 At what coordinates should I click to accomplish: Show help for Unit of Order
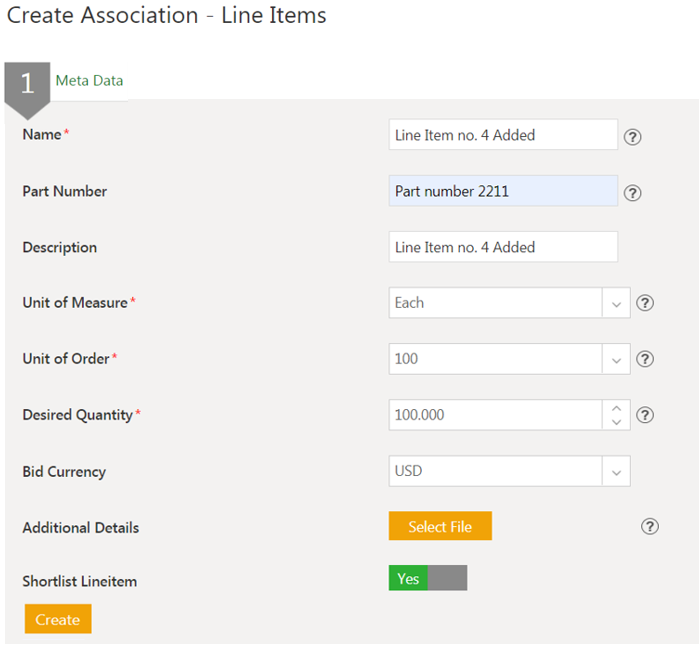pos(645,359)
